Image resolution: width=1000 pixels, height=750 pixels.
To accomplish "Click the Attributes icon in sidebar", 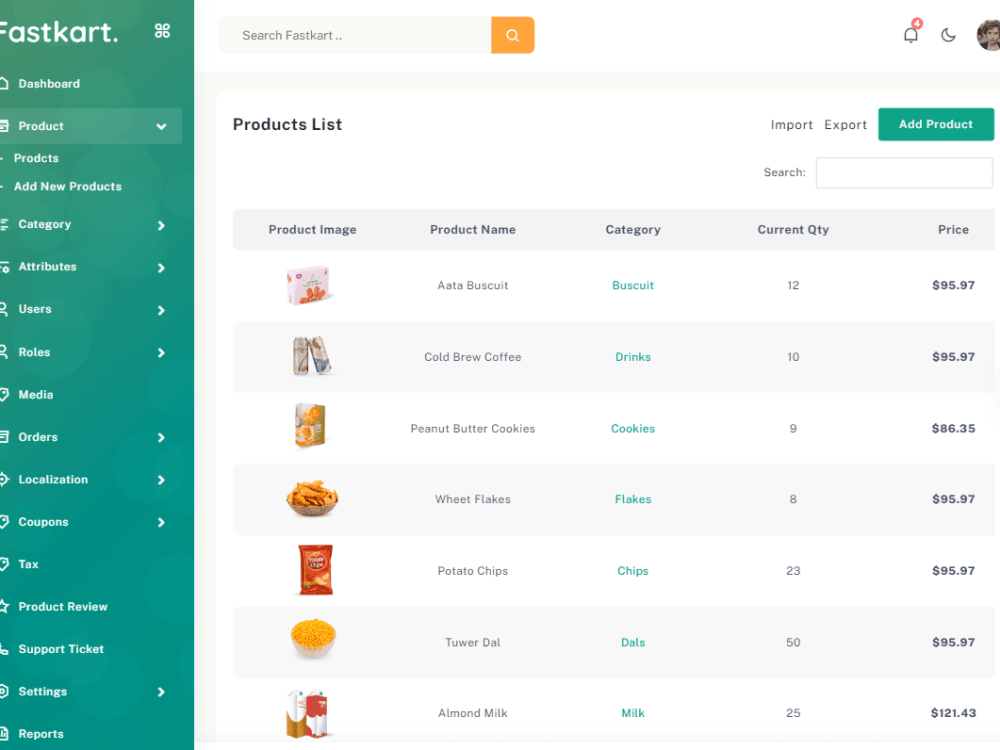I will point(4,267).
